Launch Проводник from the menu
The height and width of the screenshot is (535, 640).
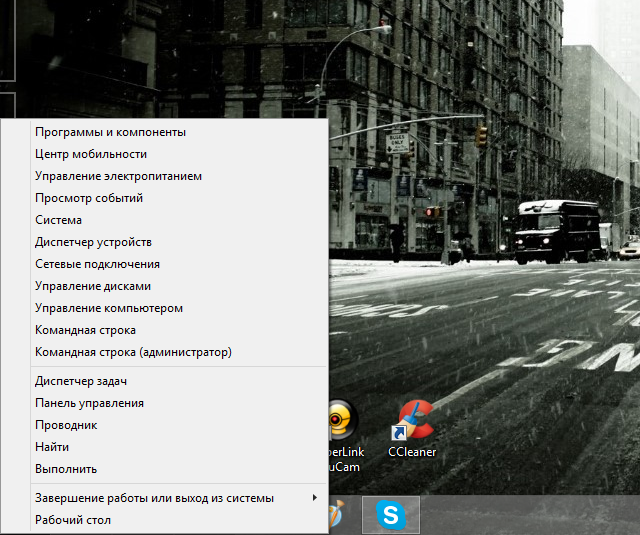click(x=66, y=425)
